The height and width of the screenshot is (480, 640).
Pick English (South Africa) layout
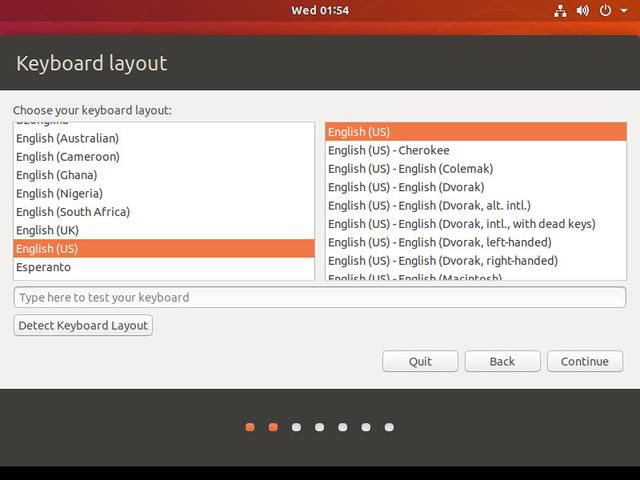164,212
